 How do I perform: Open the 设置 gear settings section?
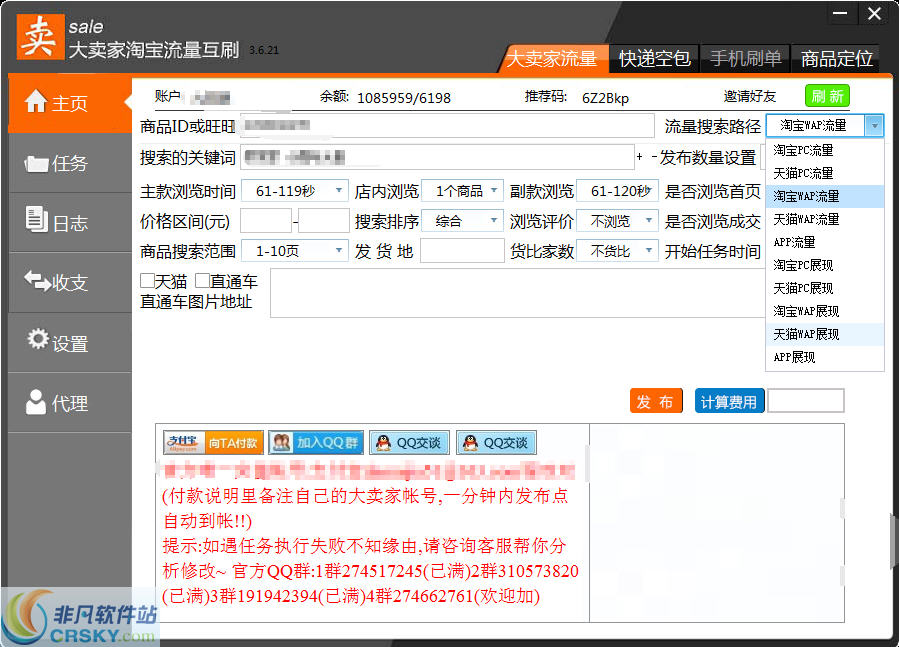[x=70, y=343]
